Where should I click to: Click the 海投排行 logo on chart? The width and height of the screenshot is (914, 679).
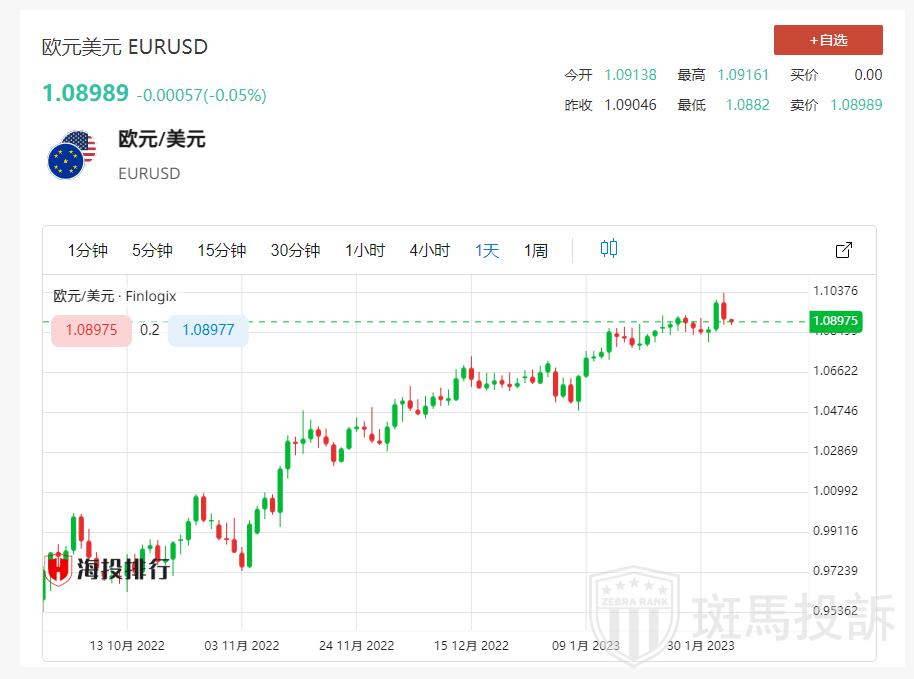coord(108,569)
